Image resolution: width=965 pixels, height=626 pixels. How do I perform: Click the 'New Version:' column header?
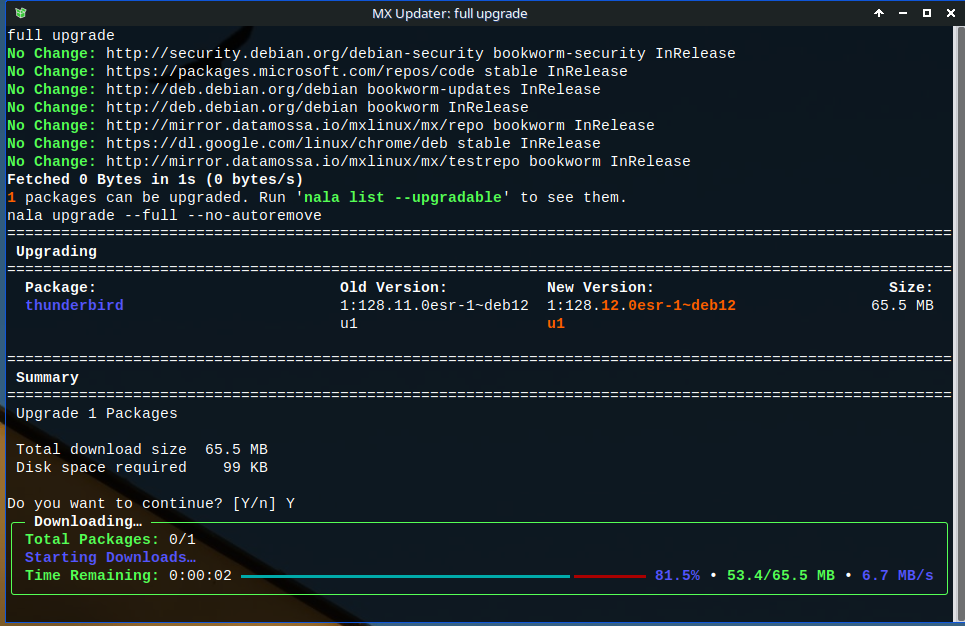(600, 287)
